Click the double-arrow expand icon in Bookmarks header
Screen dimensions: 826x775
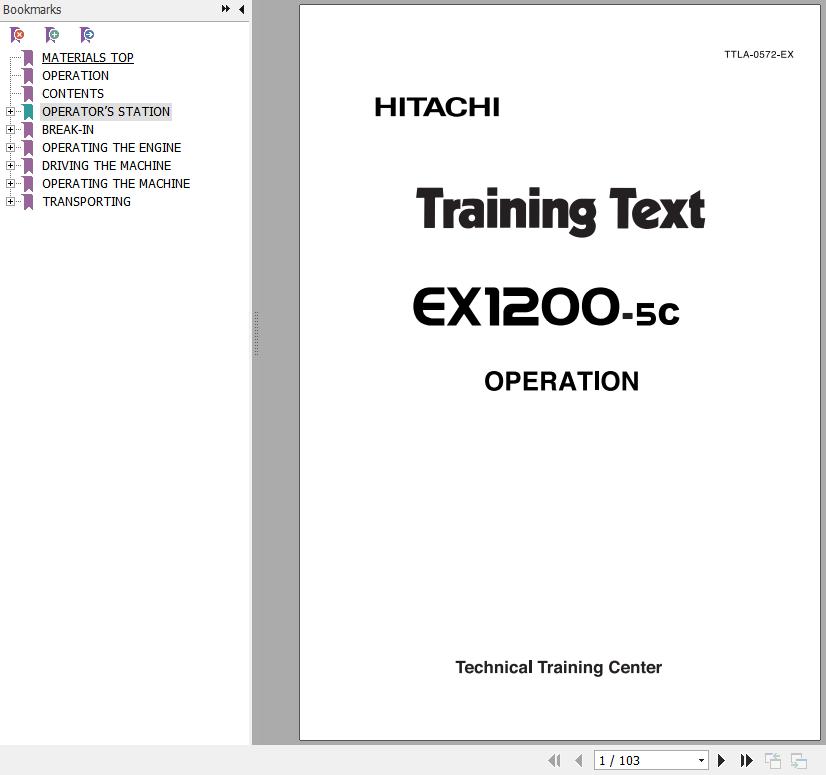pos(225,9)
